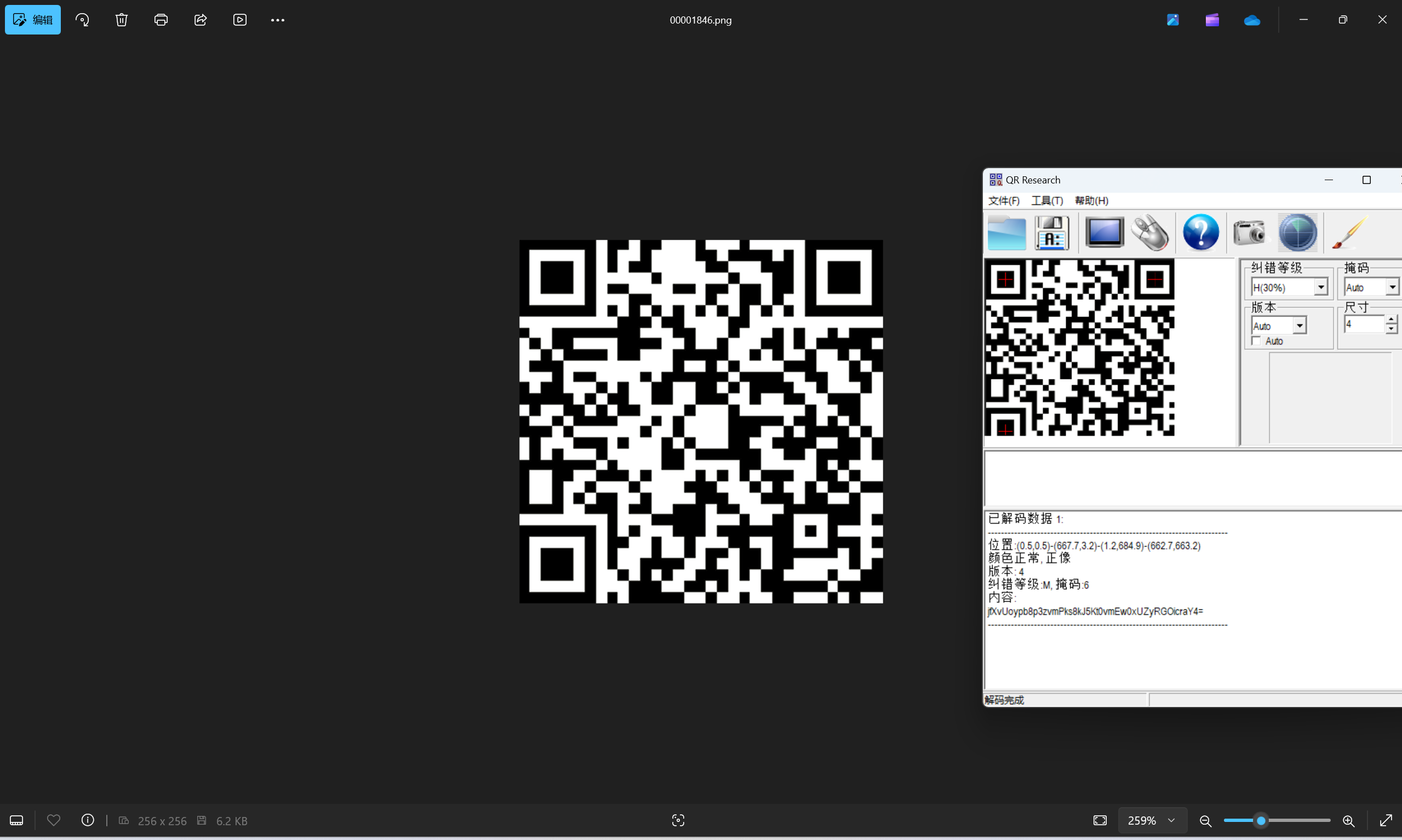Image resolution: width=1402 pixels, height=840 pixels.
Task: Delete the image with trash icon
Action: coord(122,20)
